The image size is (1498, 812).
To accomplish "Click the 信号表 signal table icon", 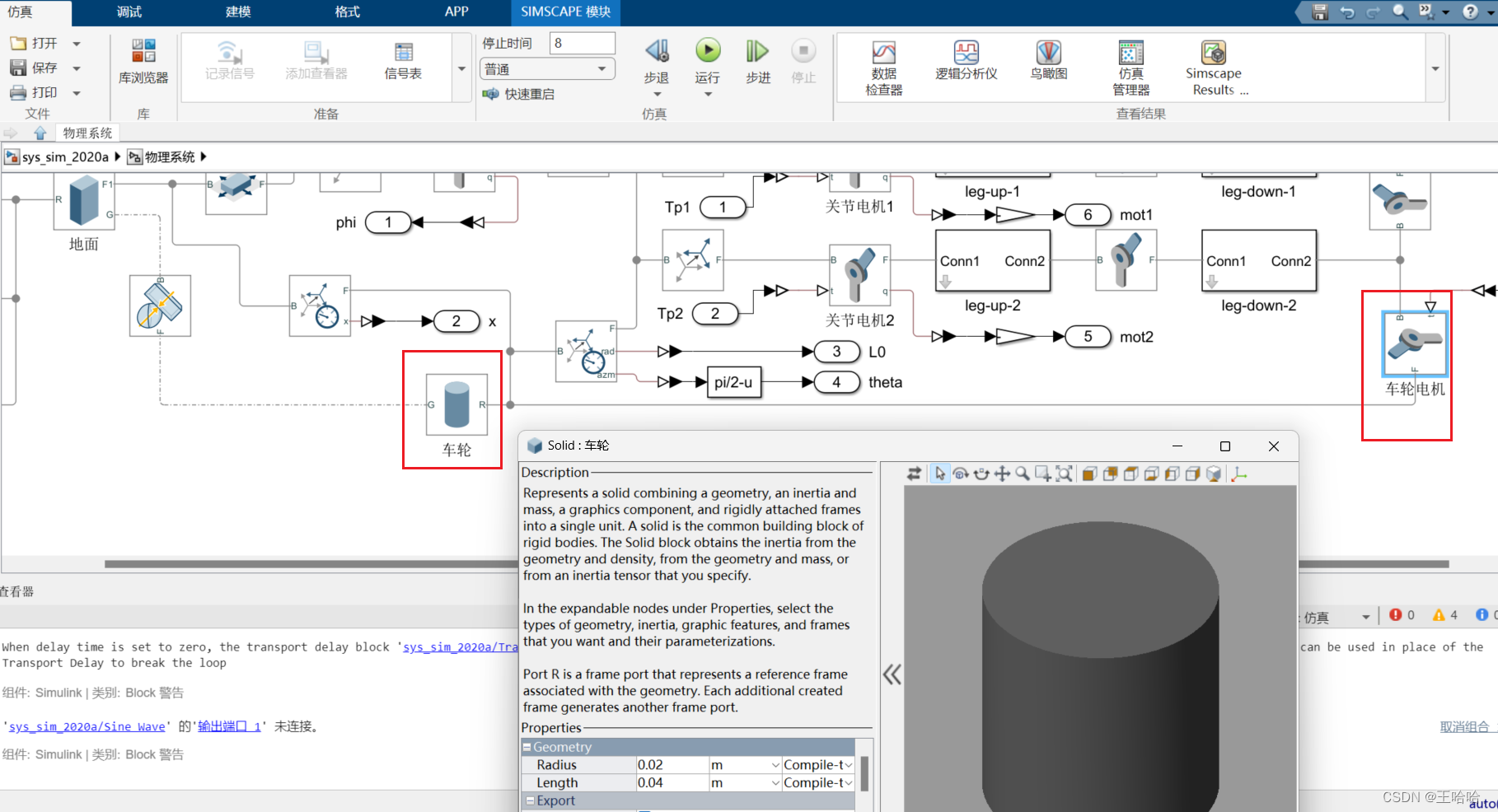I will tap(403, 61).
